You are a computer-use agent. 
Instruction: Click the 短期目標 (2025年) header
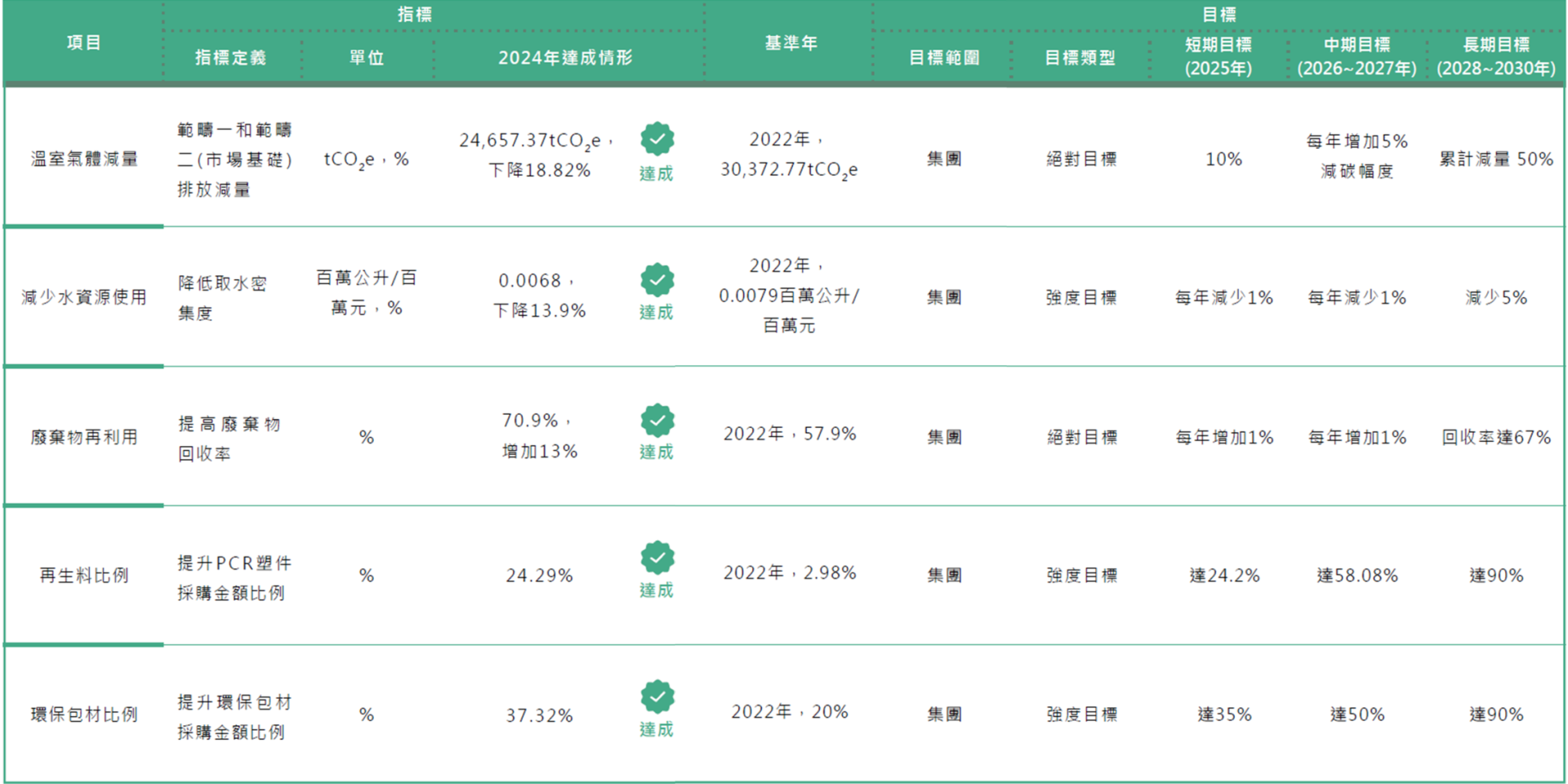point(1218,56)
